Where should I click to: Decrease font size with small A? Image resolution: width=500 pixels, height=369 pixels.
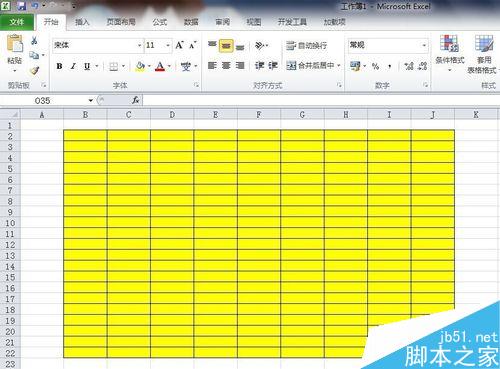(x=193, y=45)
